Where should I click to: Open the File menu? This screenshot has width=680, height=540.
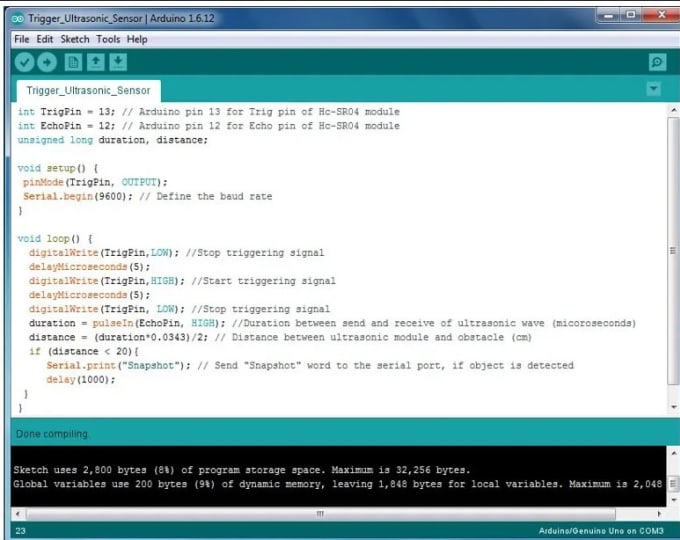(x=22, y=39)
